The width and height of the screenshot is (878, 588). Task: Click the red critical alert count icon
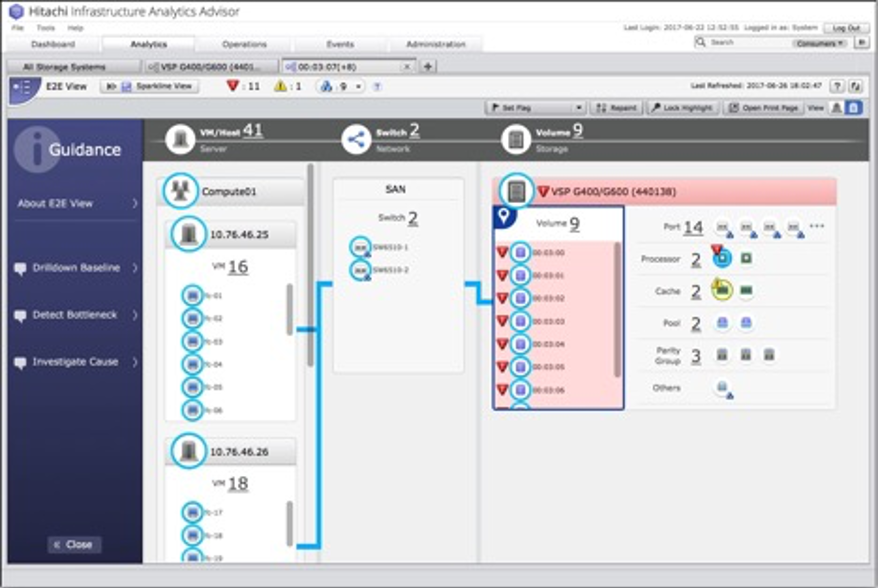click(x=233, y=86)
